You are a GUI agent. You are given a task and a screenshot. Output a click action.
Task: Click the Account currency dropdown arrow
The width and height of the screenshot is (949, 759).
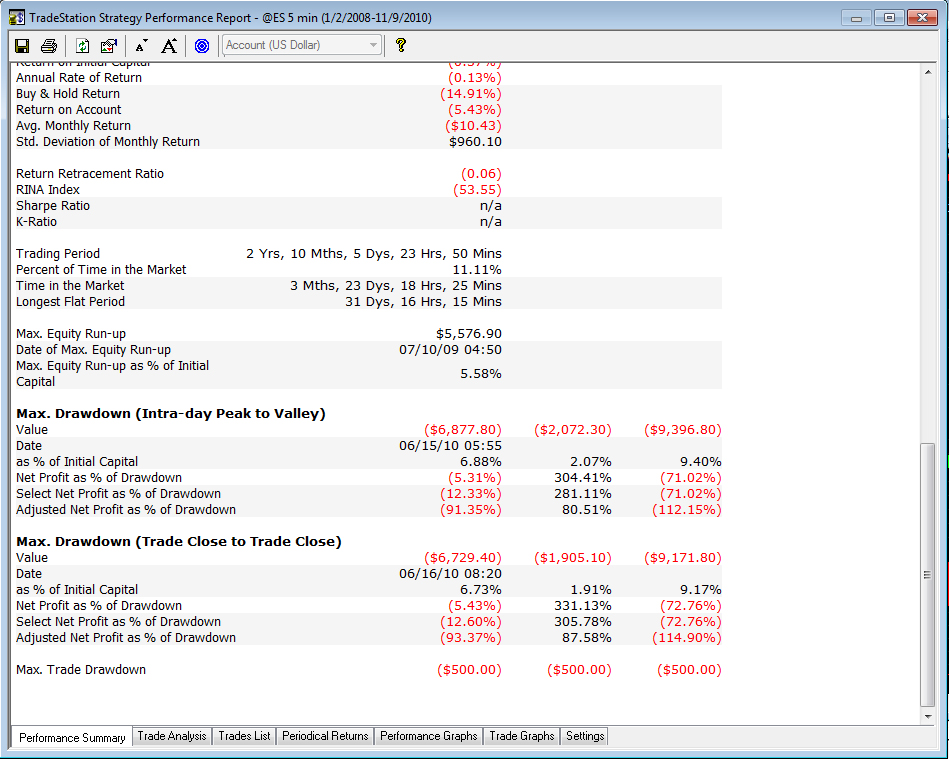coord(373,45)
